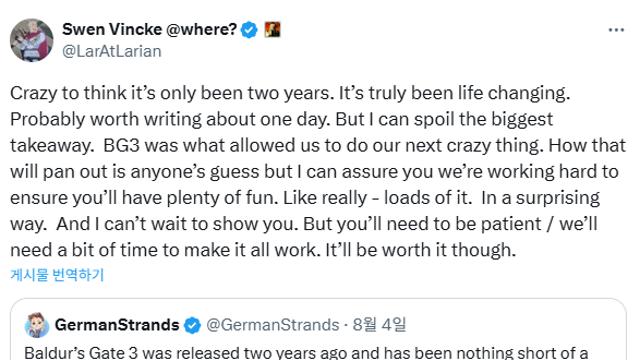
Task: Click the "It'll be worth it though" sentence
Action: [x=421, y=250]
